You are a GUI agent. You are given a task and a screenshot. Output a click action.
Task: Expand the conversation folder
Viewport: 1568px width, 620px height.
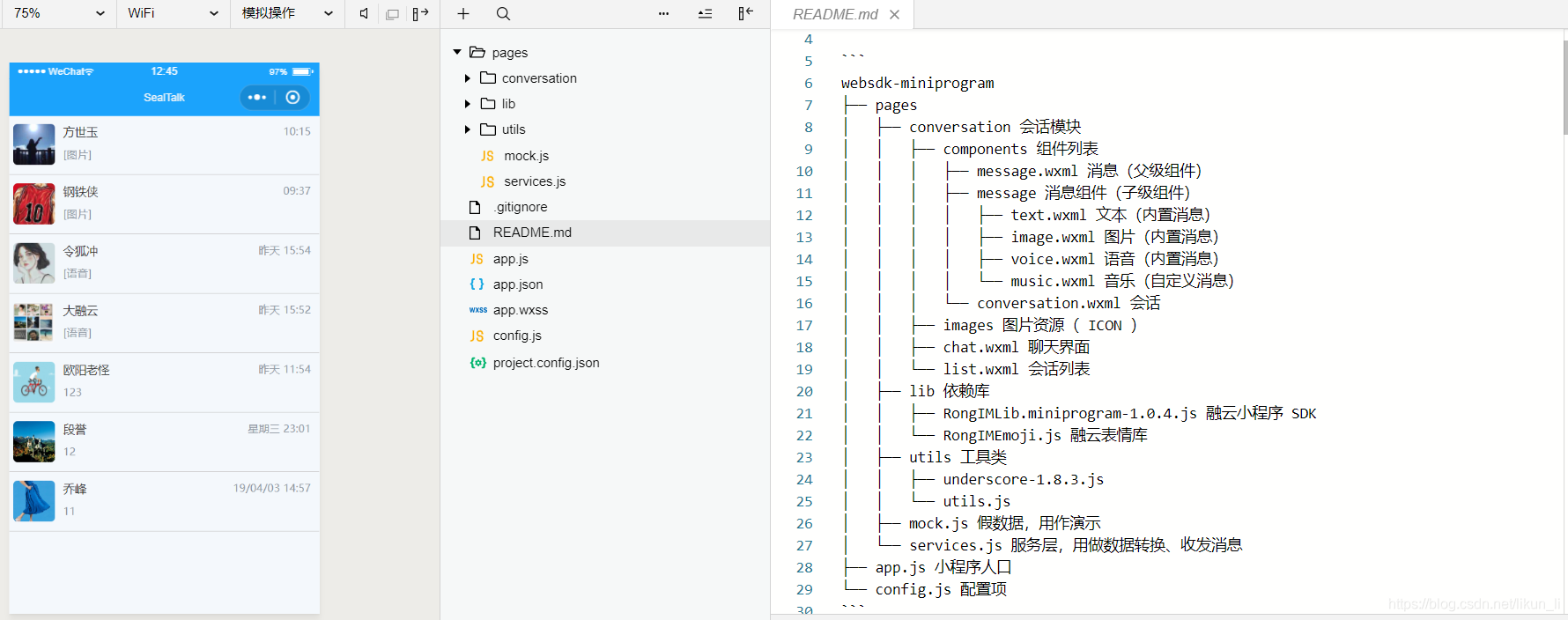click(468, 78)
